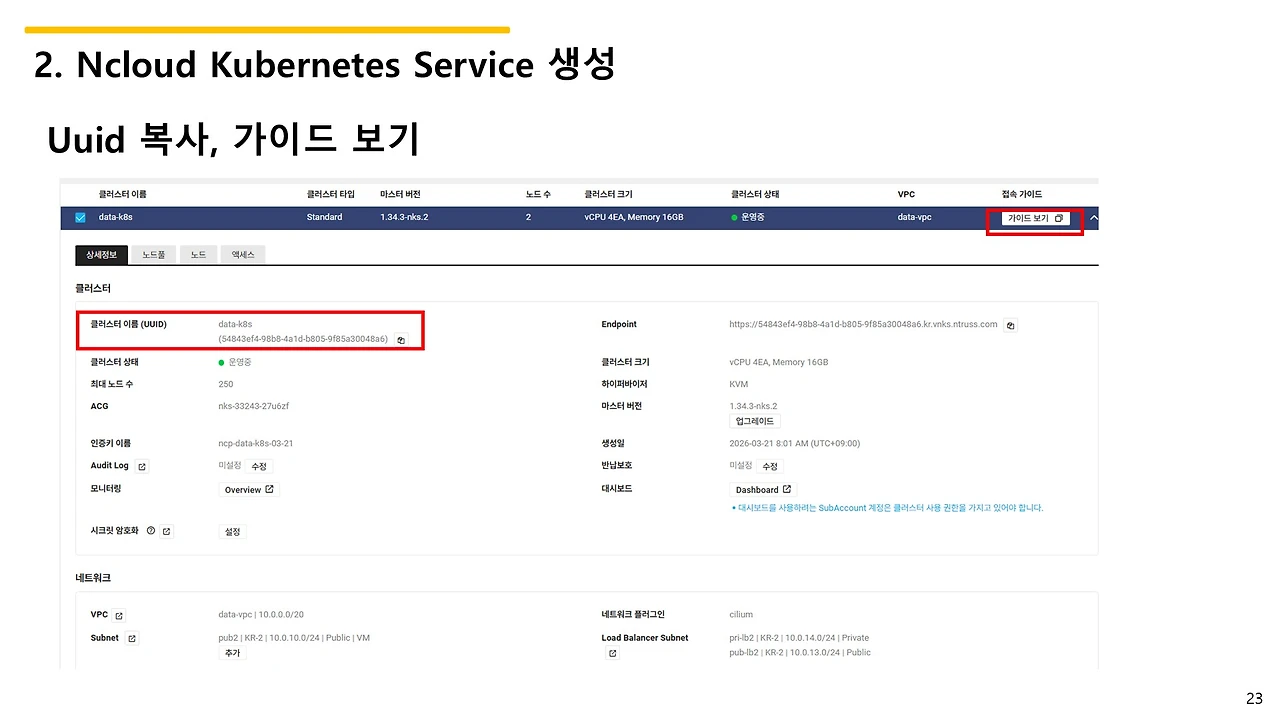Click the 마스터 버전 column header
The height and width of the screenshot is (720, 1280).
[401, 194]
